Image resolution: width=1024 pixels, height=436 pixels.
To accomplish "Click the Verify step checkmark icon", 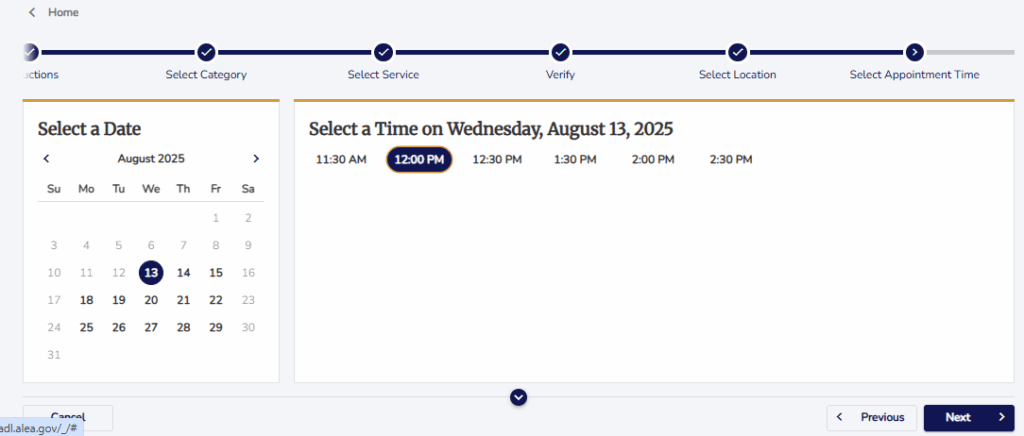I will click(560, 52).
